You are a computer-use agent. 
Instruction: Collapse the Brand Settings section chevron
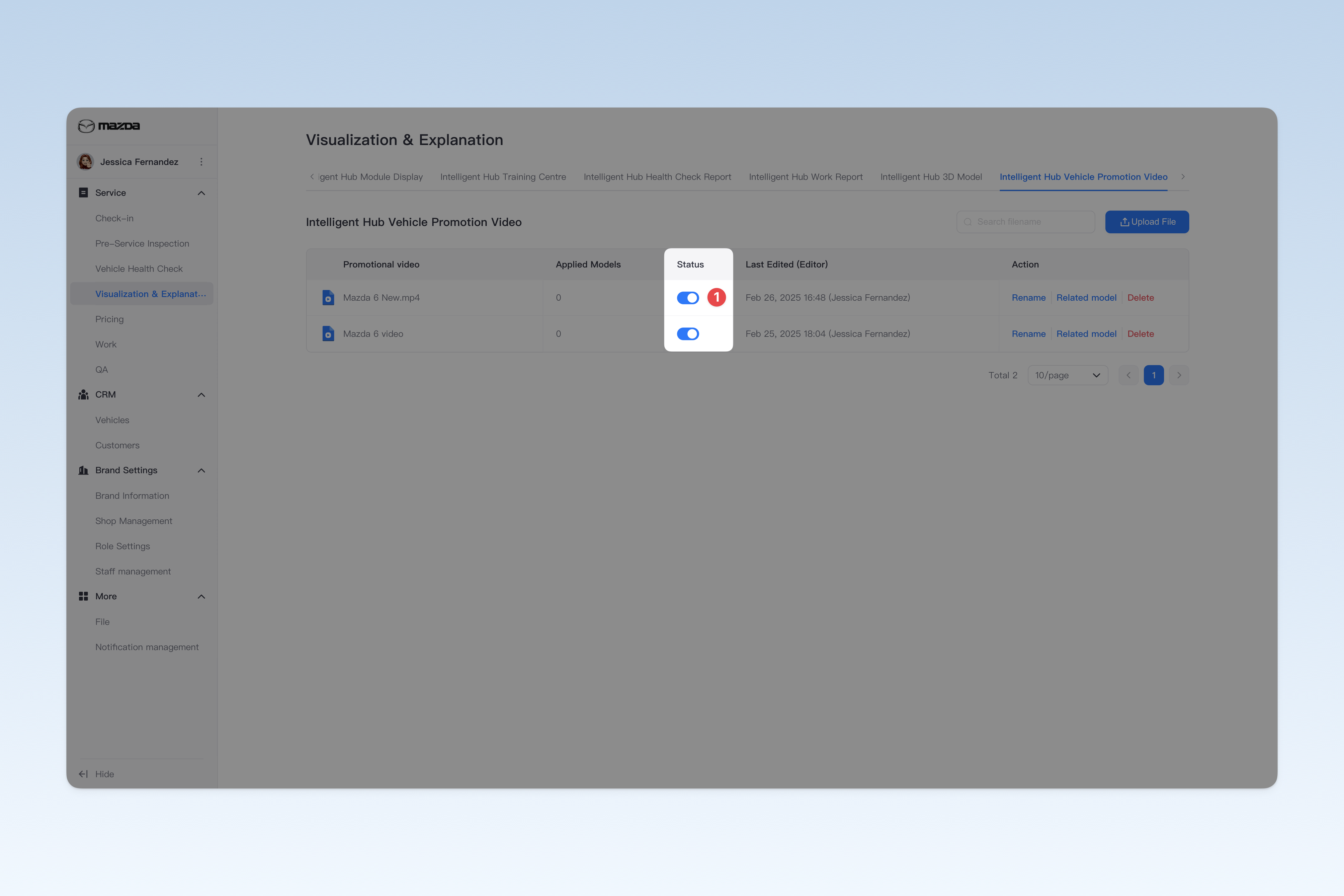point(201,470)
